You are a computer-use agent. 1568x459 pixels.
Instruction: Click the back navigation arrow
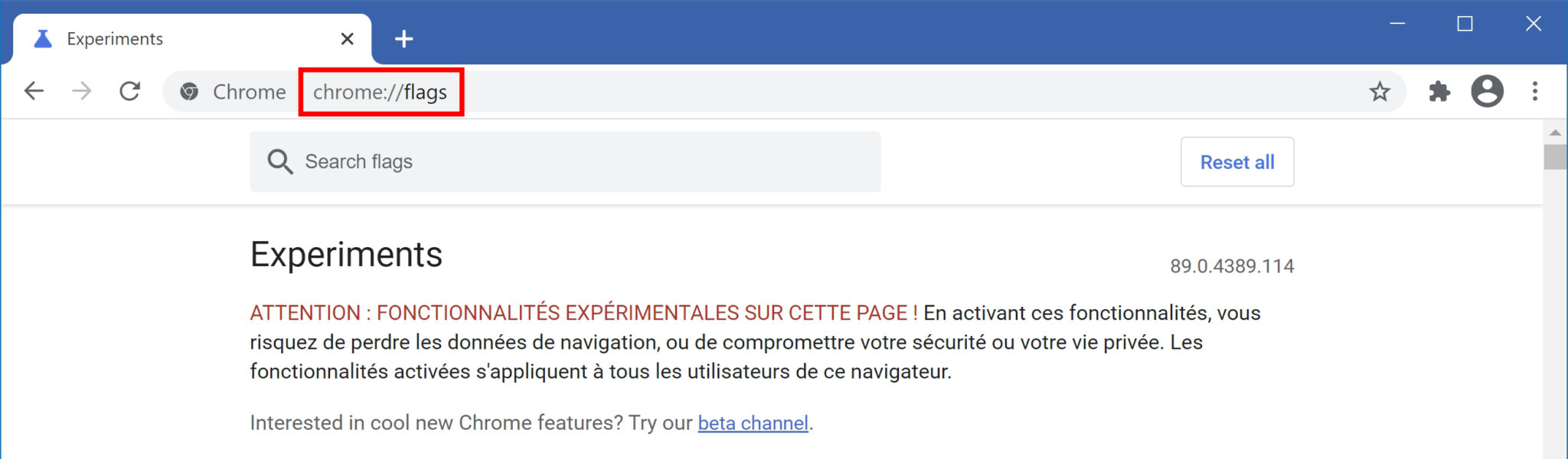click(x=34, y=91)
